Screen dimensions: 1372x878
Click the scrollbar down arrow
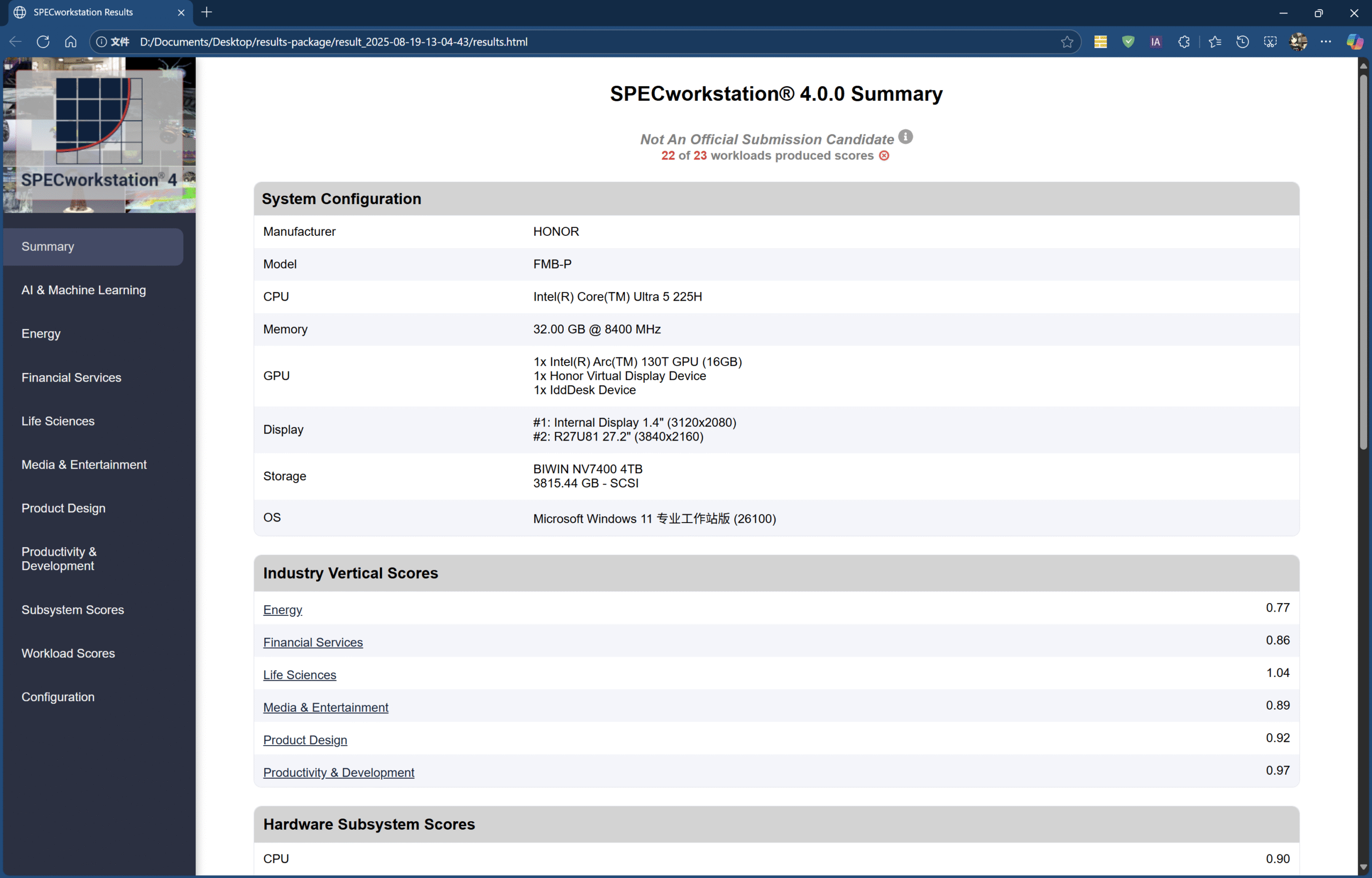(x=1363, y=868)
